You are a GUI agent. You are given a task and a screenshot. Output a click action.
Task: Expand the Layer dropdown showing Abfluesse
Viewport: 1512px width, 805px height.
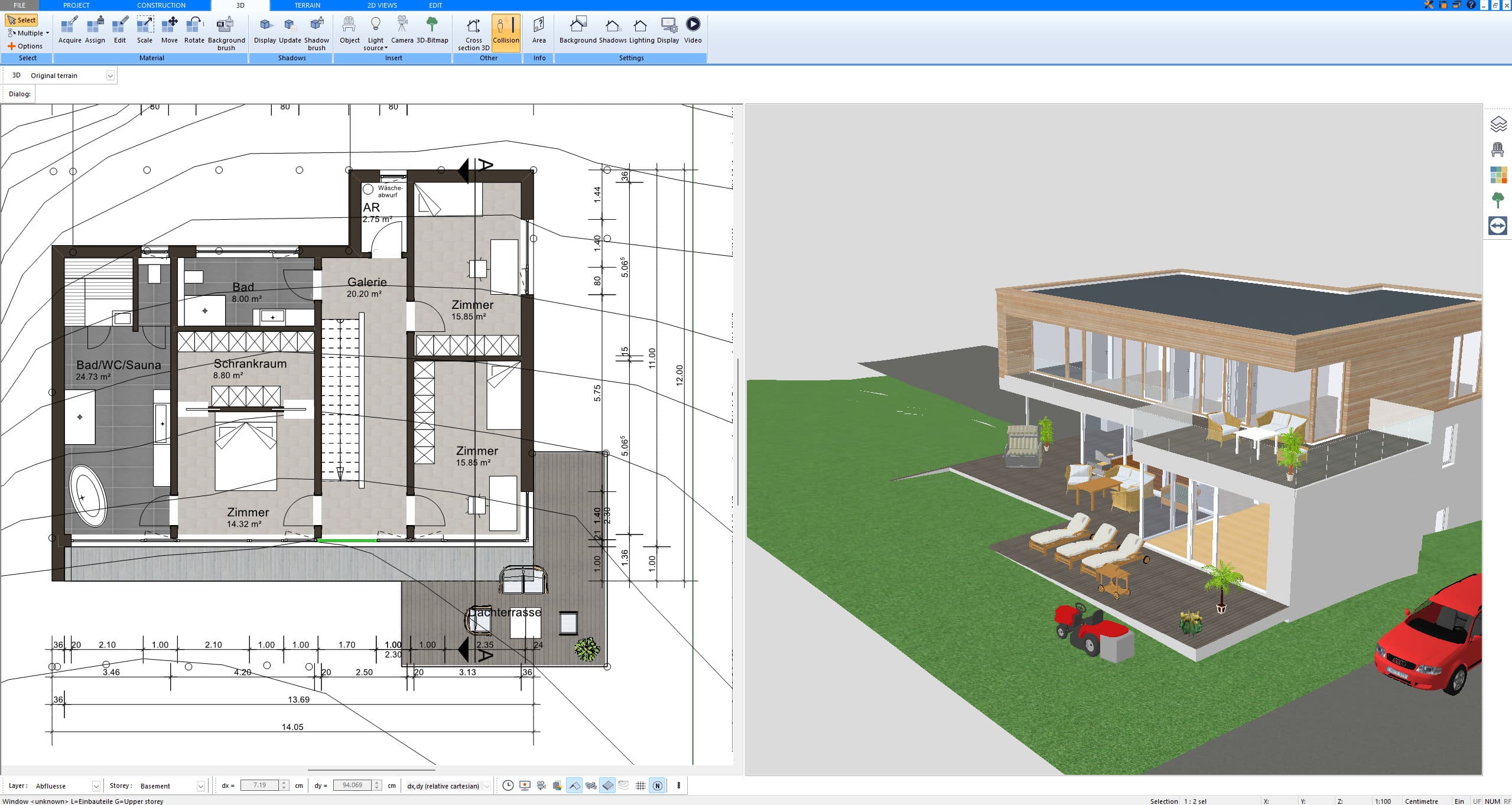[95, 786]
